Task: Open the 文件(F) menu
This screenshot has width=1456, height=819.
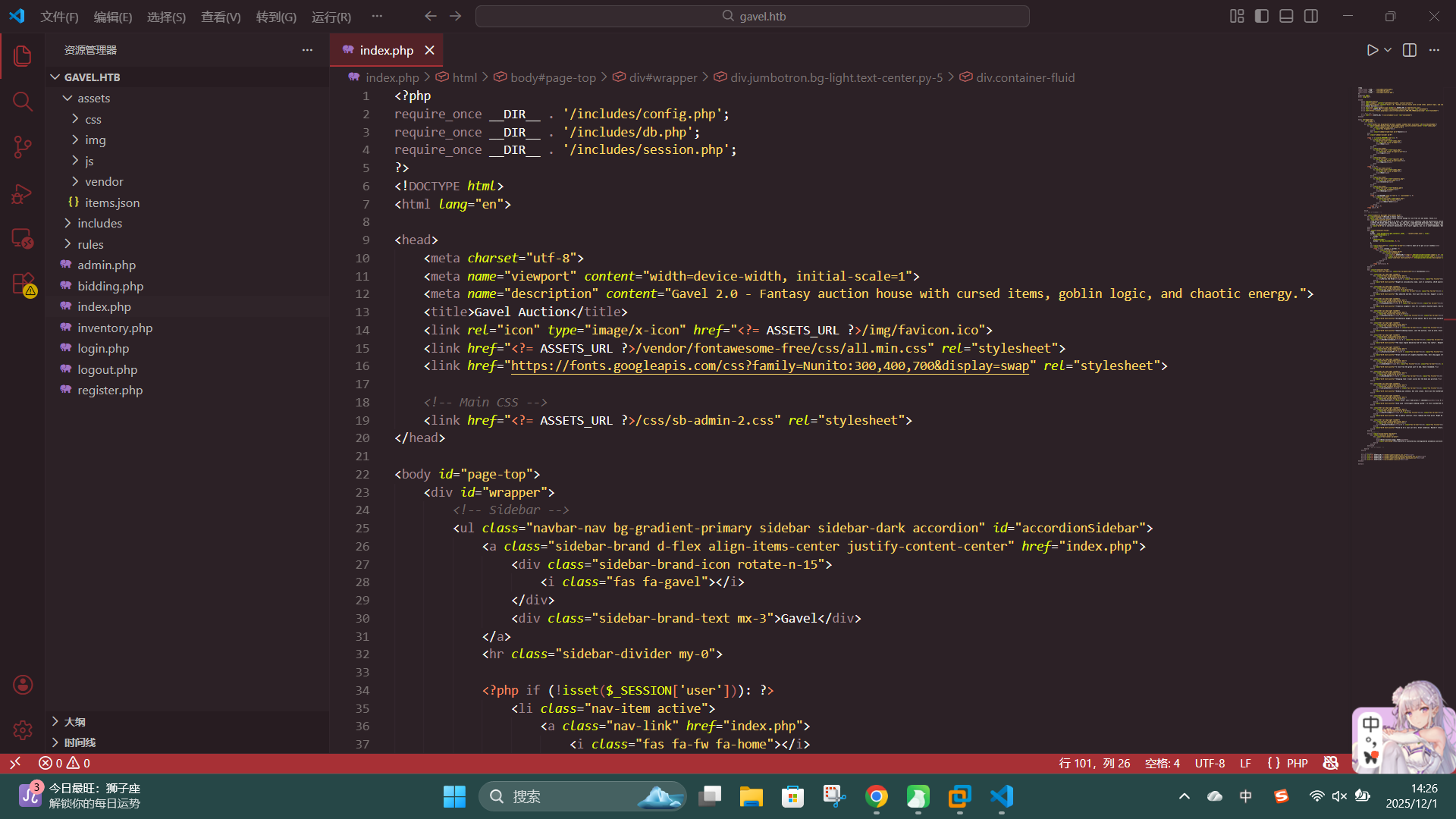Action: pos(59,17)
